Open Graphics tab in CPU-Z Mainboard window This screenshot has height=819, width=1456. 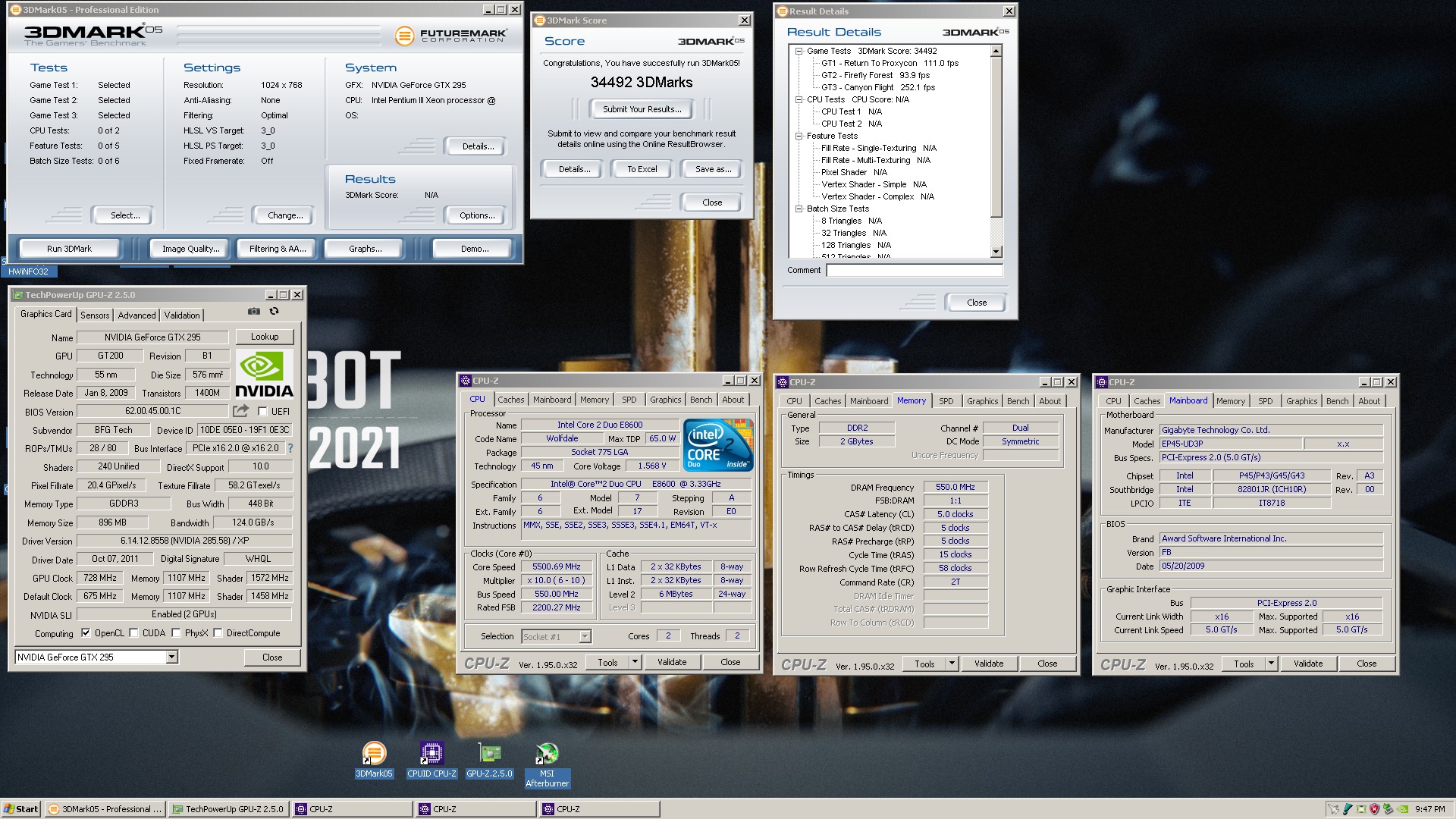(1301, 401)
